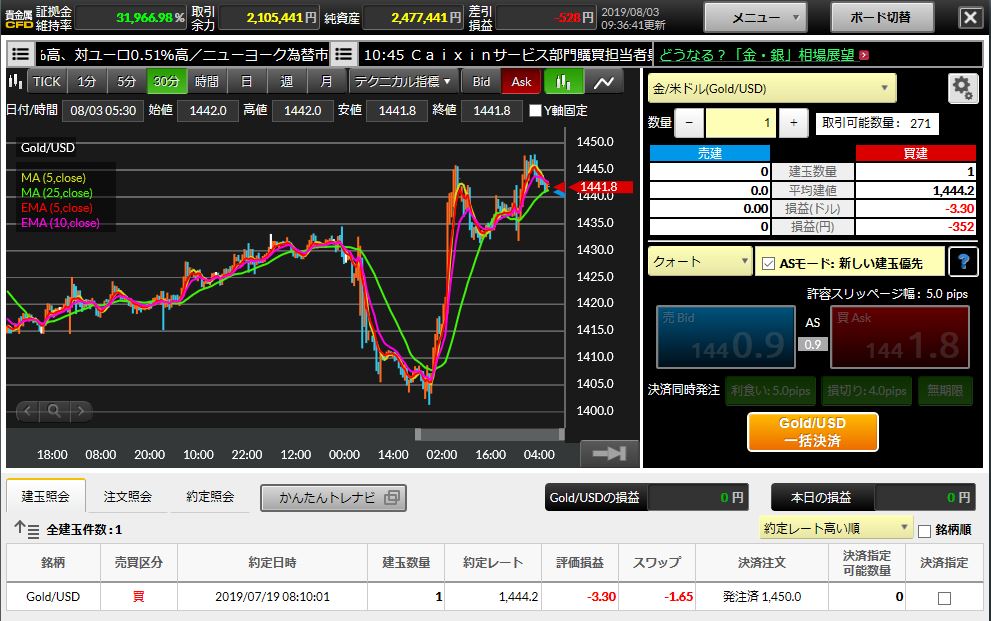Buy at 買 Ask 1441.8 price
Viewport: 991px width, 621px height.
coord(899,337)
